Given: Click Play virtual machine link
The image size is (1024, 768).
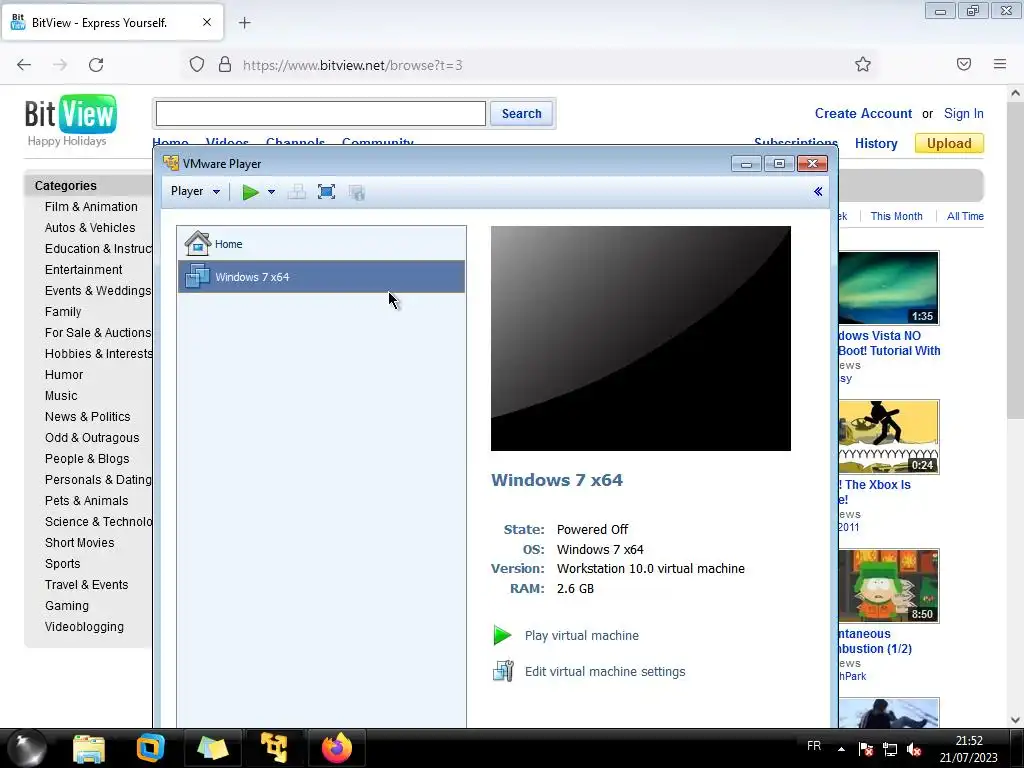Looking at the screenshot, I should 581,635.
